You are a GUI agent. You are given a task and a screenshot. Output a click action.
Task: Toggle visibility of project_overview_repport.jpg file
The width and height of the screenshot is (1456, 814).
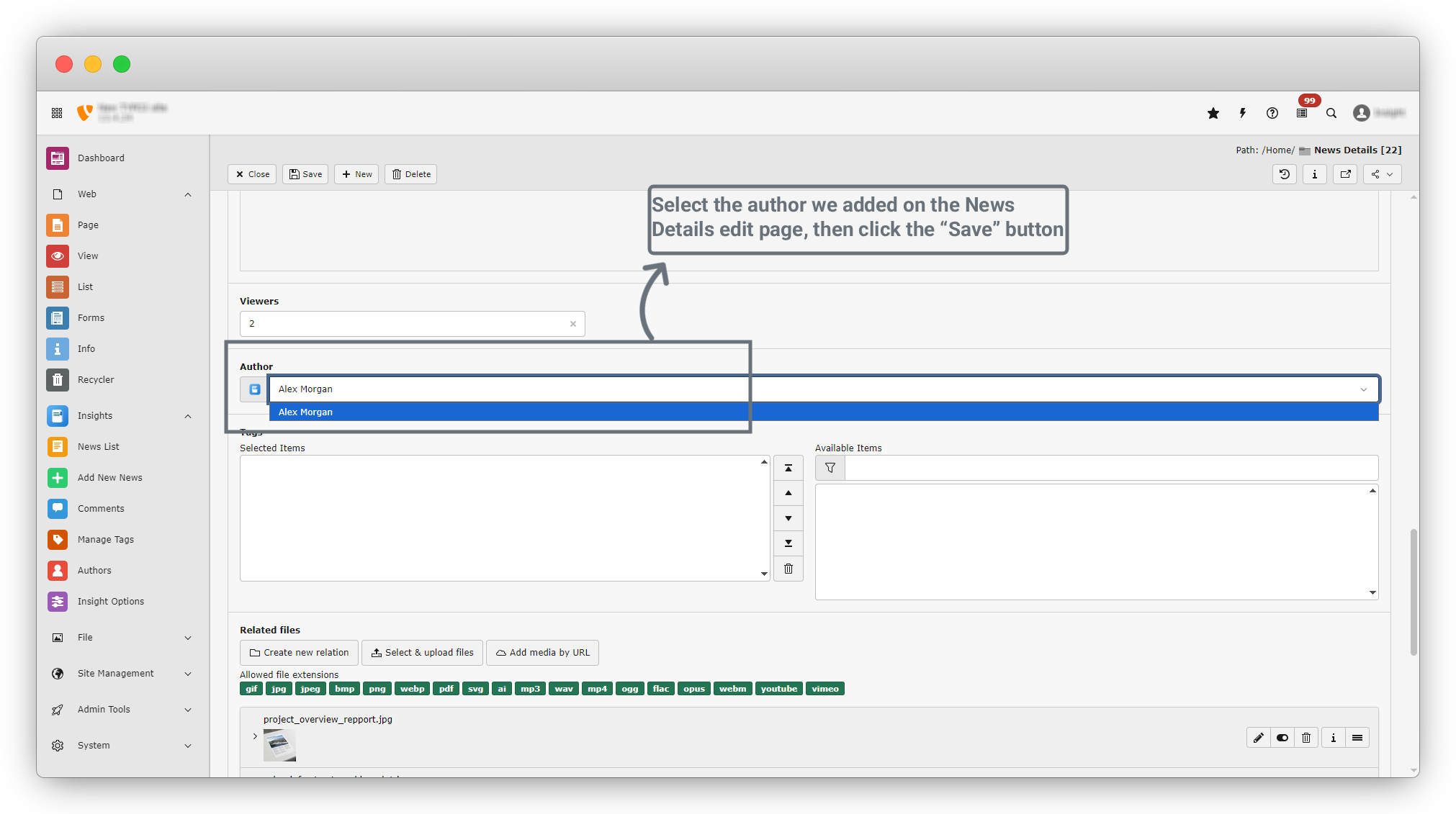(1282, 738)
